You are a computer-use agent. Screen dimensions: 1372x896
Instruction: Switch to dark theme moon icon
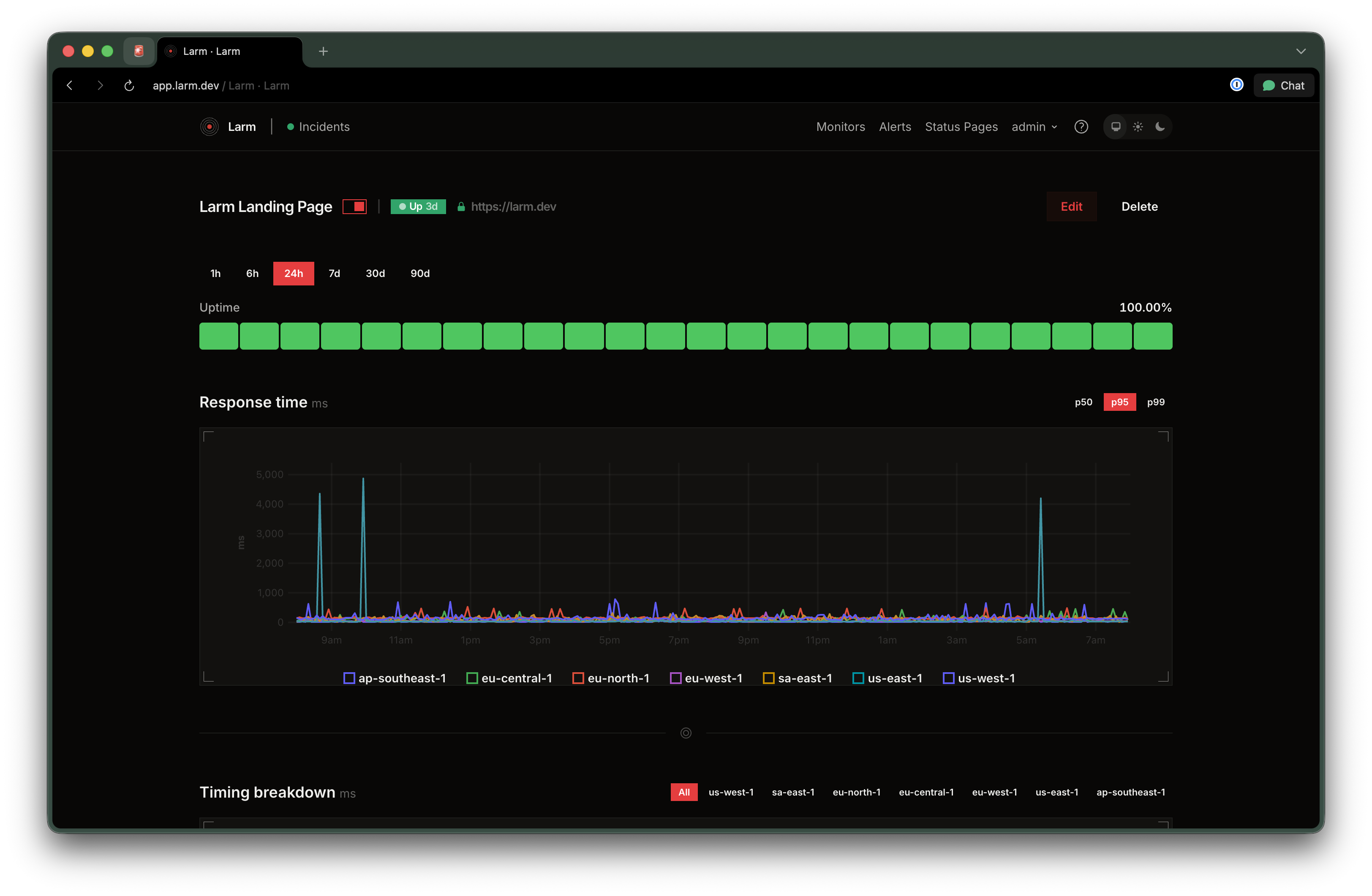1160,127
